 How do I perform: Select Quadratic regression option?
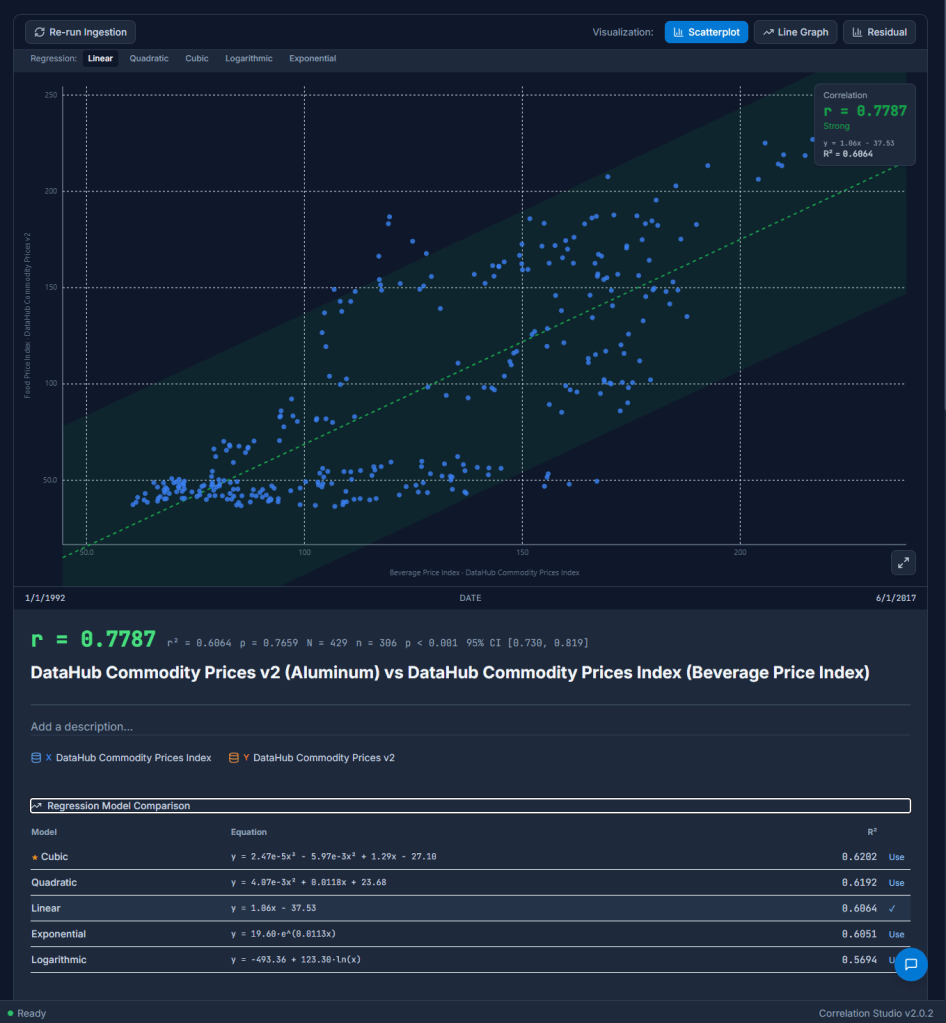[x=149, y=58]
